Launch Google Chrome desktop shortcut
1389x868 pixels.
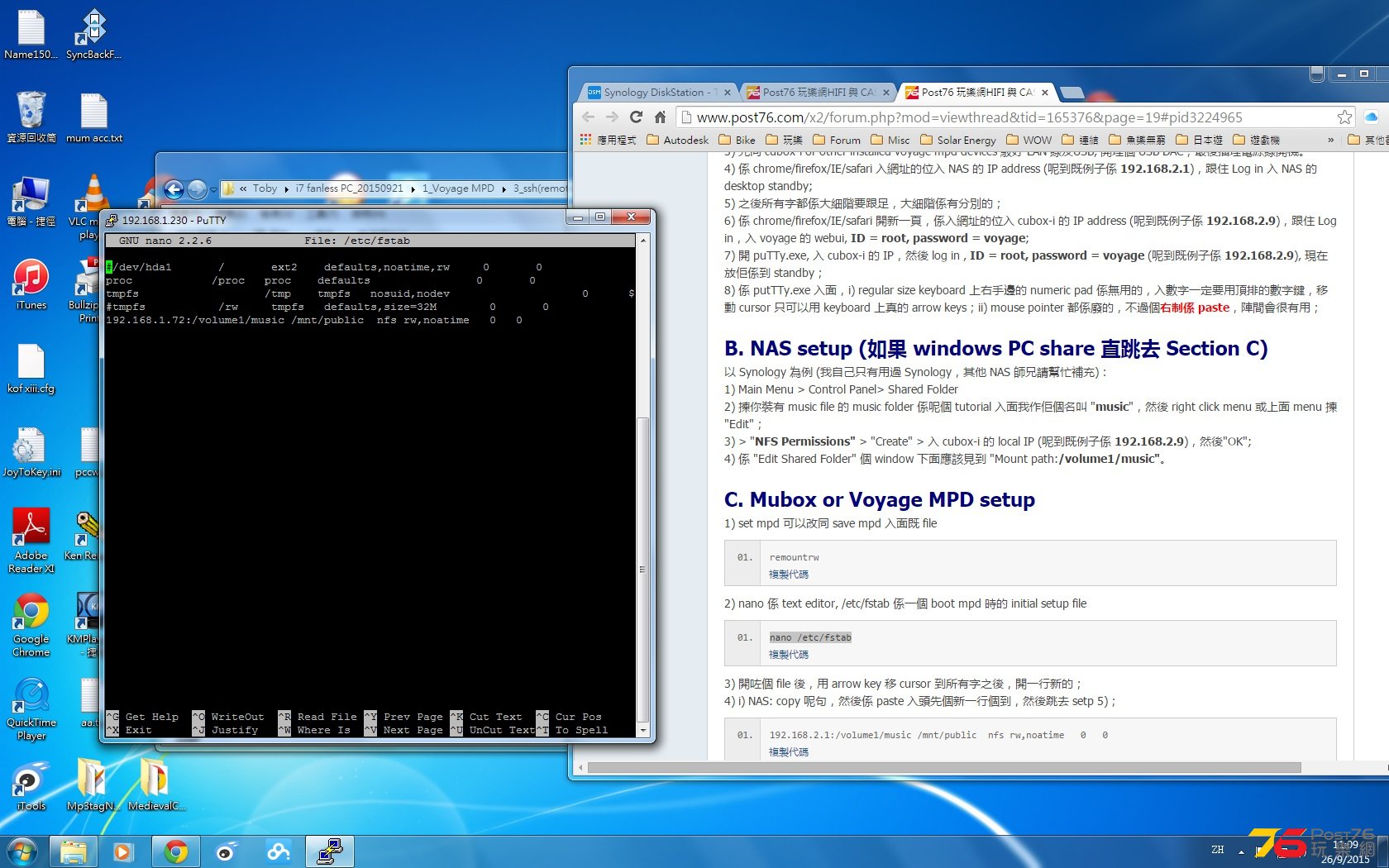(x=31, y=625)
